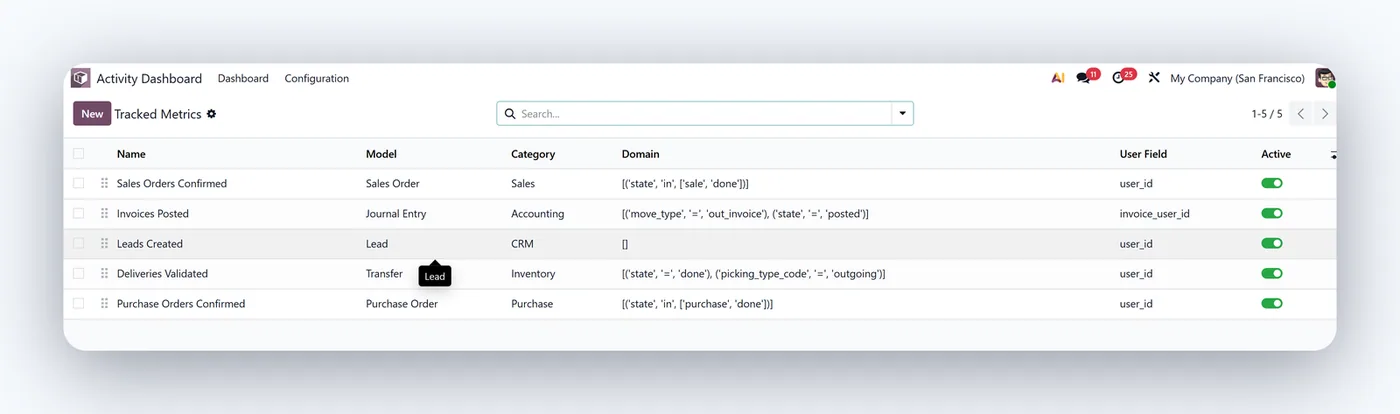Click the Transfer model cell
Screen dimensions: 1400x414
tap(384, 274)
